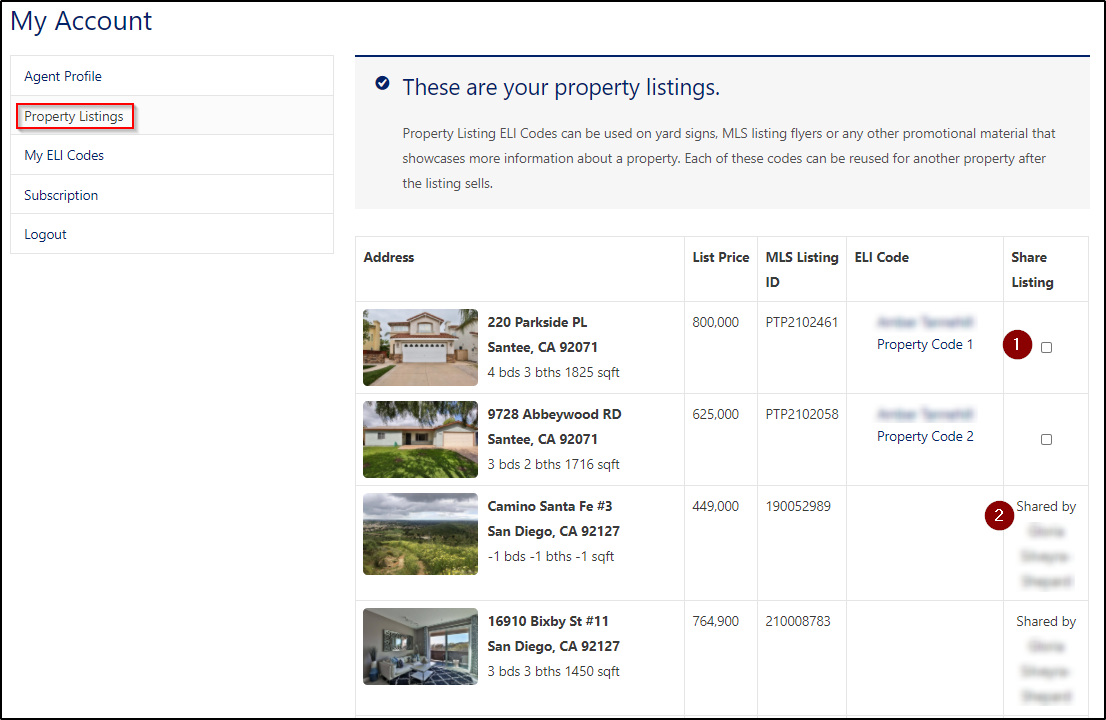Open the Property Code 1 link
The width and height of the screenshot is (1106, 720).
coord(925,344)
